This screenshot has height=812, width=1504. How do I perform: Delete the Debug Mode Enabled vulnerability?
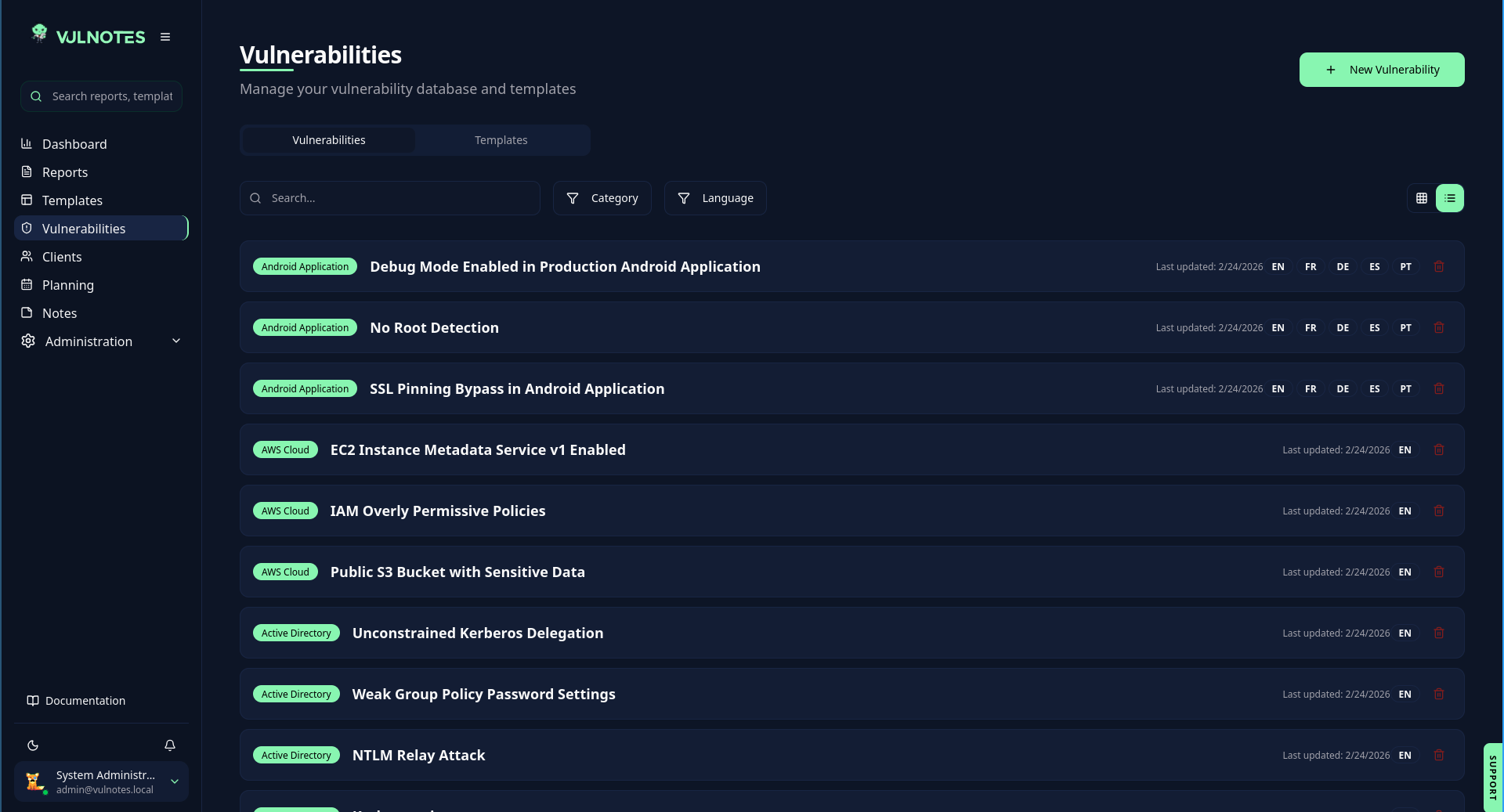click(x=1439, y=267)
